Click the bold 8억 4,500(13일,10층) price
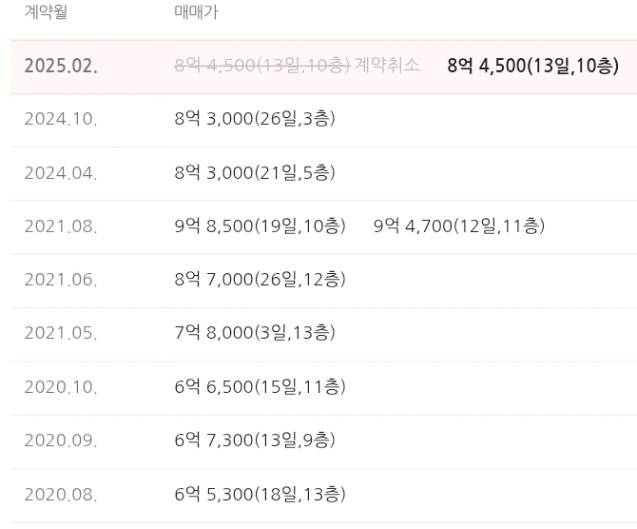The image size is (637, 529). [x=533, y=66]
